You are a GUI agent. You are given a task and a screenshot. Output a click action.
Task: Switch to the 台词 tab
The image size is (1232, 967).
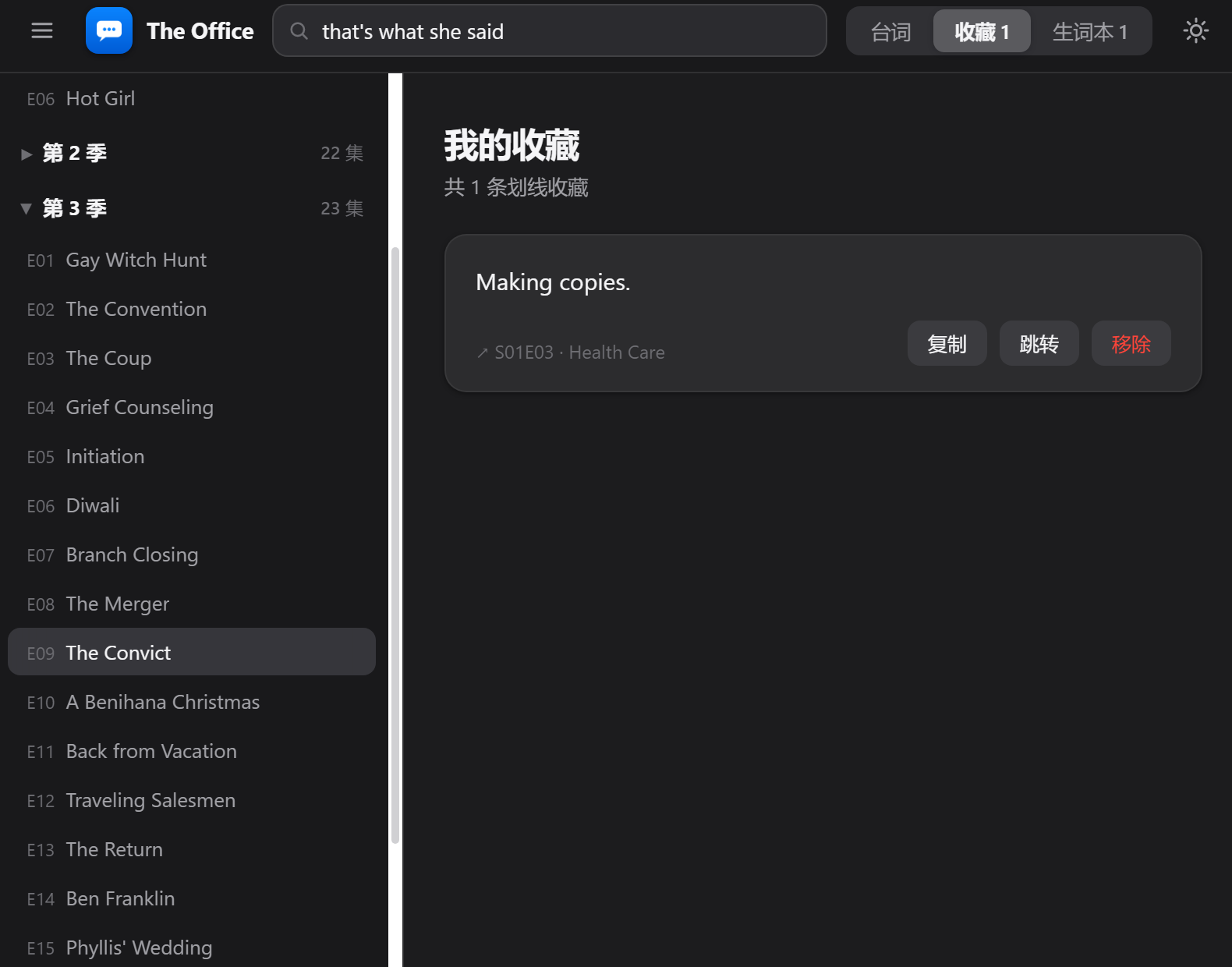[890, 31]
